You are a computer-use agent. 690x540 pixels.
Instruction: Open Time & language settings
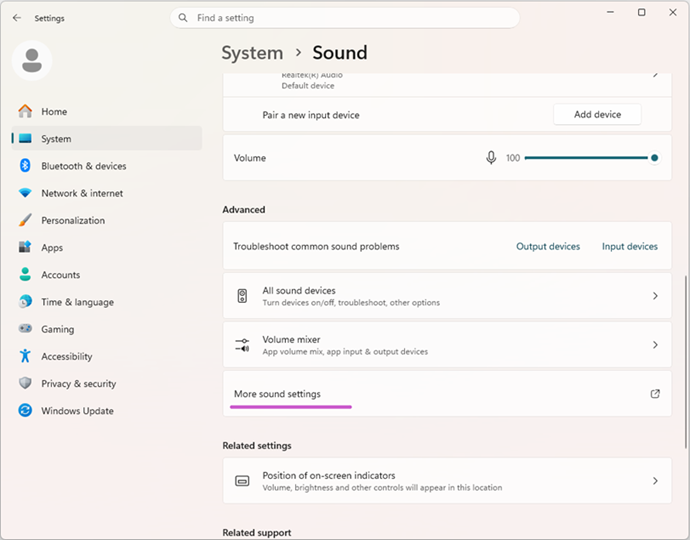[x=106, y=301]
